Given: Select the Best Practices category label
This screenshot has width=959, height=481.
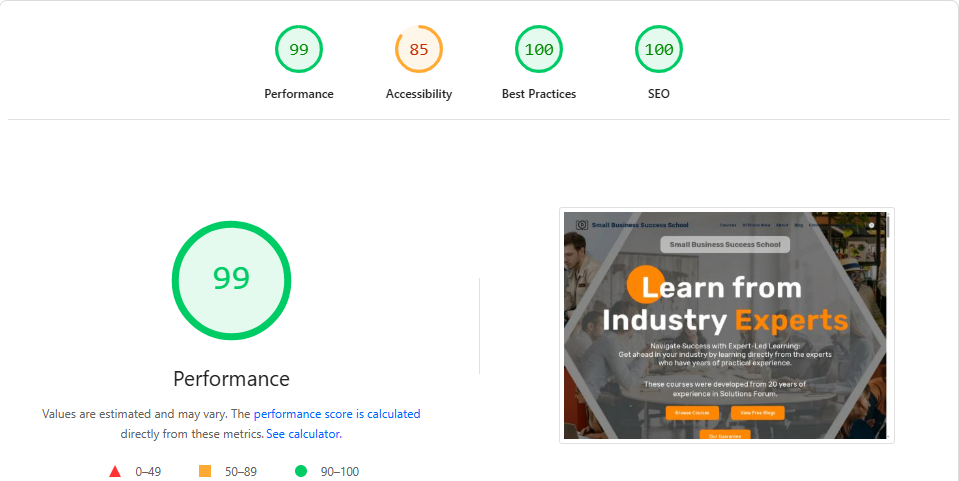Looking at the screenshot, I should (x=539, y=94).
